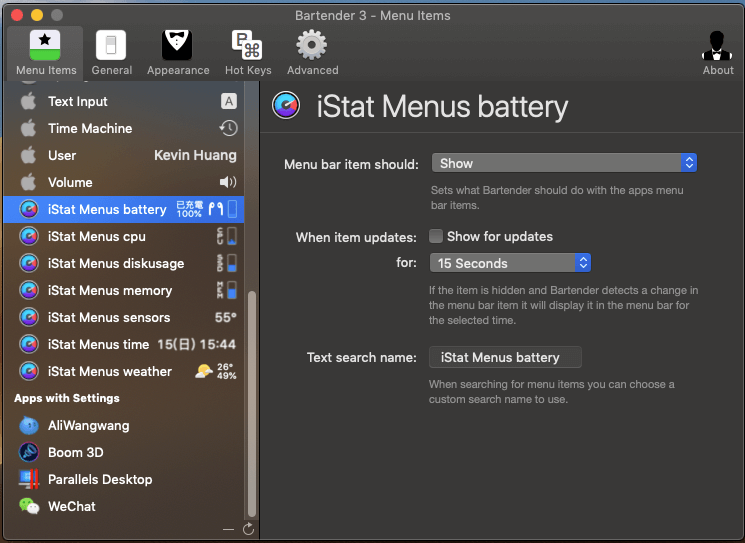Screen dimensions: 745x543
Task: Select iStat Menus cpu item
Action: coord(124,236)
